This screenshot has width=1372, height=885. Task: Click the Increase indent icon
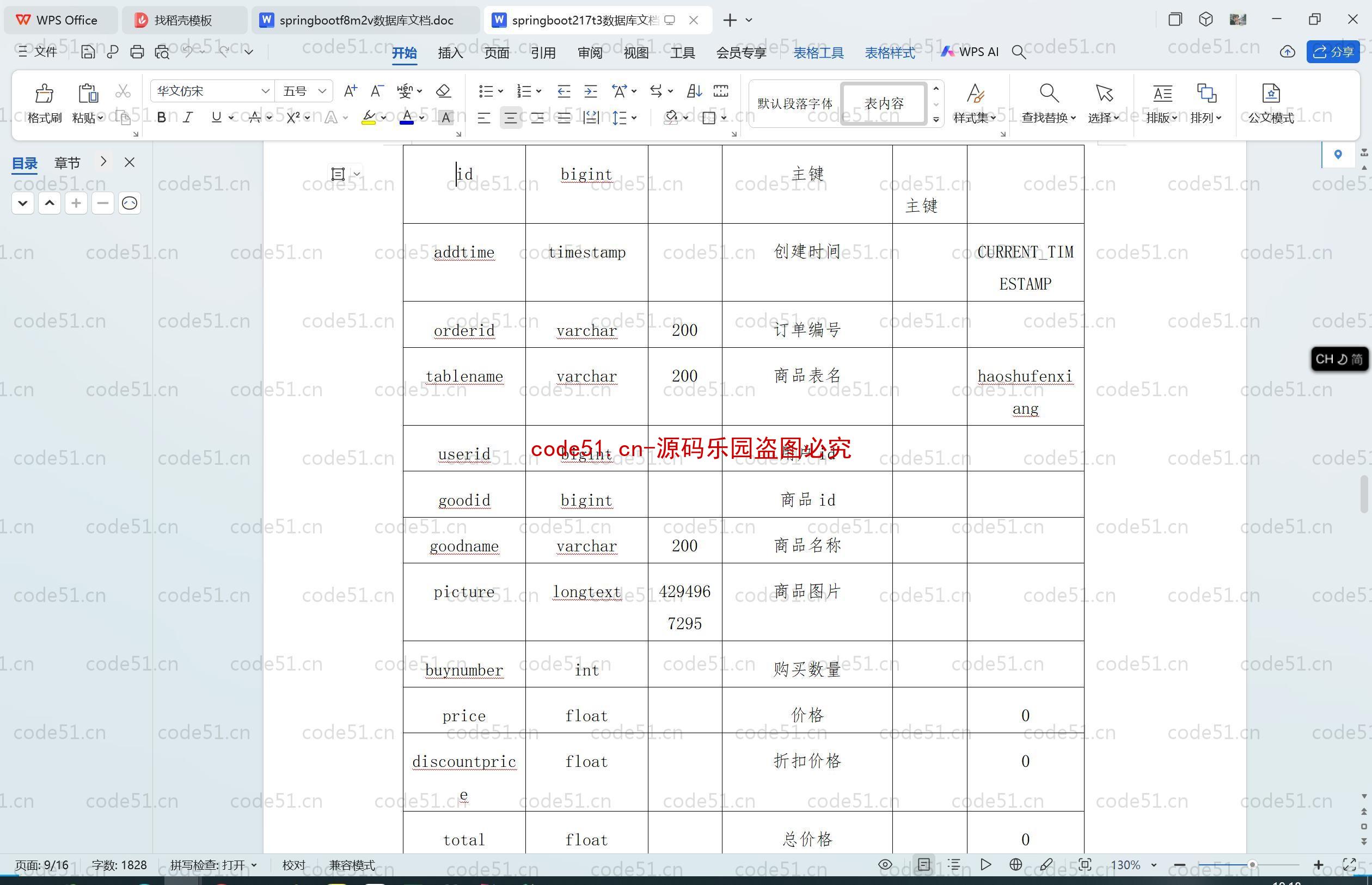point(590,91)
